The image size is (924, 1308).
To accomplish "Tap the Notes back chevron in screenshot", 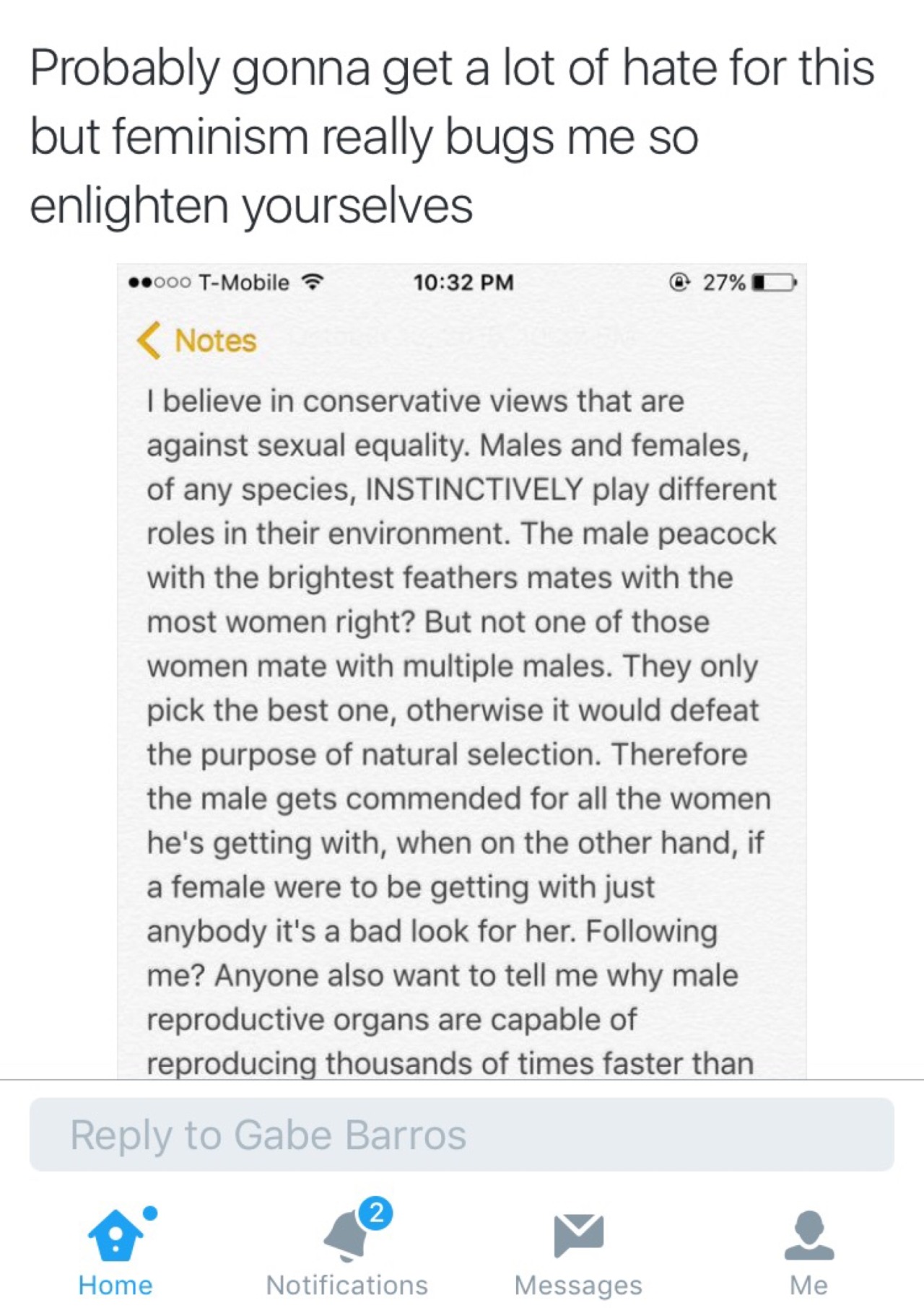I will click(x=149, y=341).
